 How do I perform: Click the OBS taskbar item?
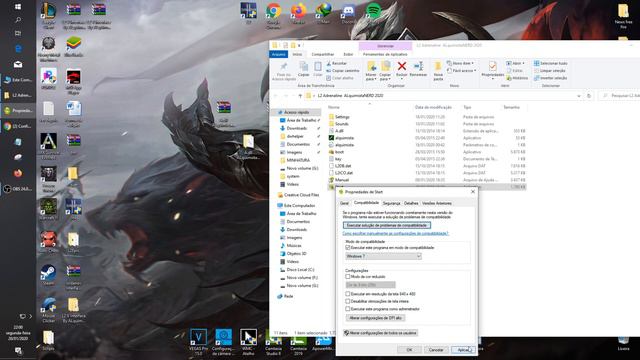[18, 189]
